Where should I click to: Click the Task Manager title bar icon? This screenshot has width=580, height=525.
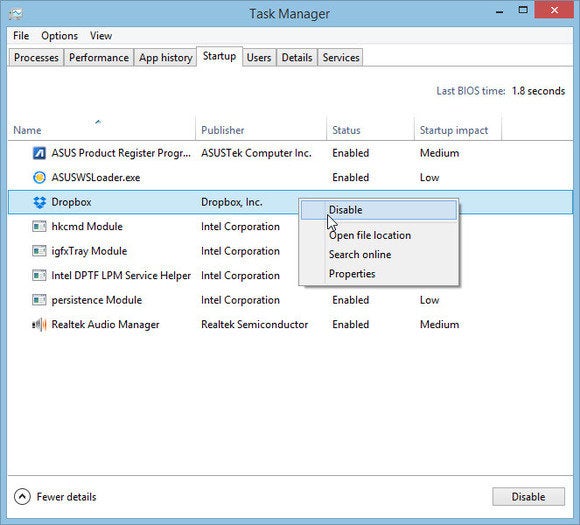point(16,14)
